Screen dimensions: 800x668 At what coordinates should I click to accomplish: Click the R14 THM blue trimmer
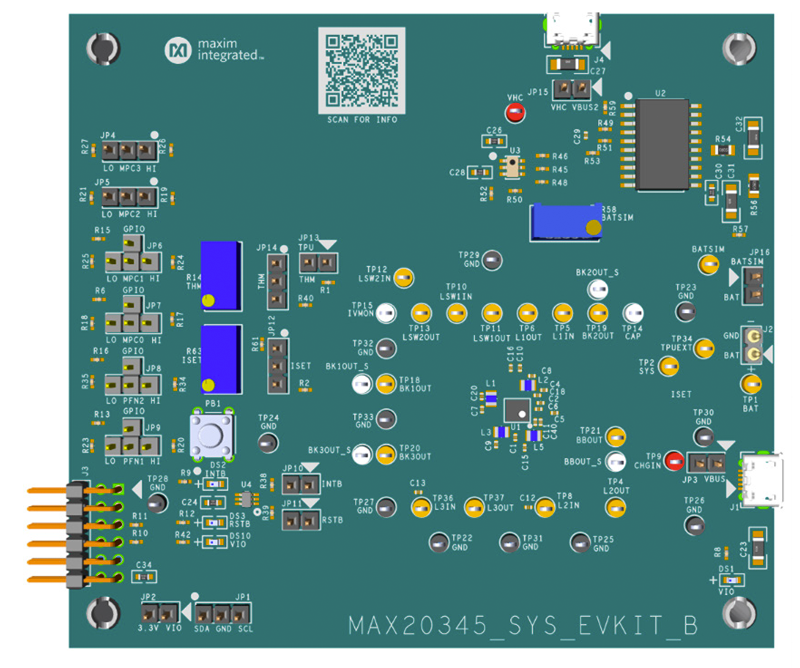222,274
